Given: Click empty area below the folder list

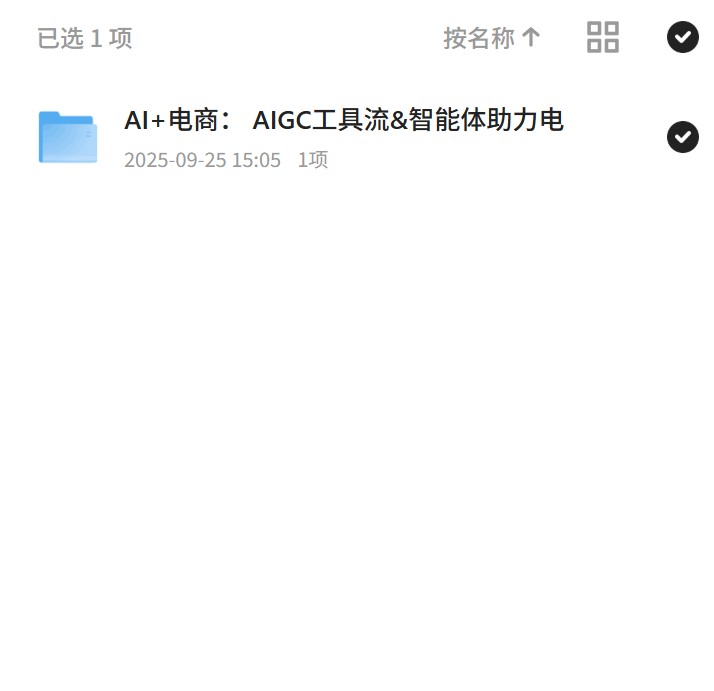Looking at the screenshot, I should coord(357,410).
